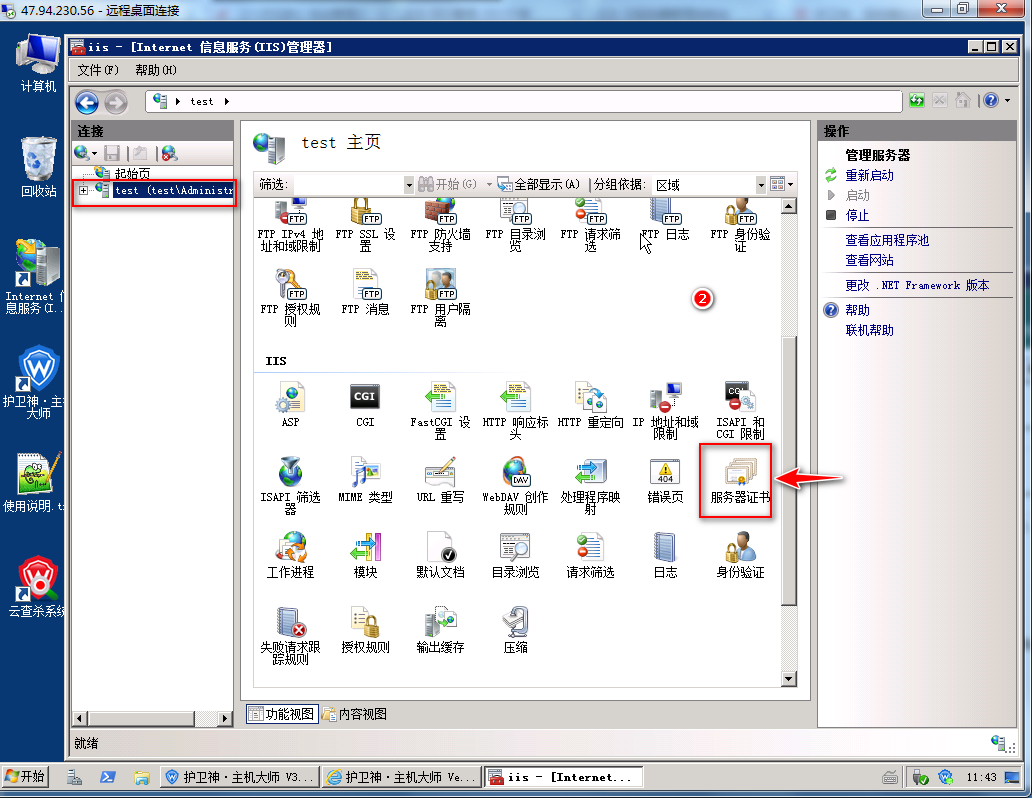1032x798 pixels.
Task: Expand the test server tree node
Action: coord(84,190)
